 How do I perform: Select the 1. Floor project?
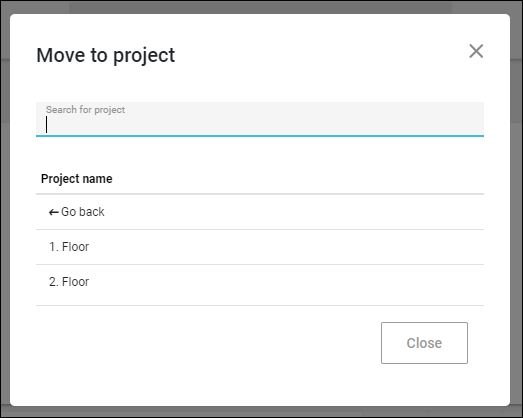coord(260,247)
